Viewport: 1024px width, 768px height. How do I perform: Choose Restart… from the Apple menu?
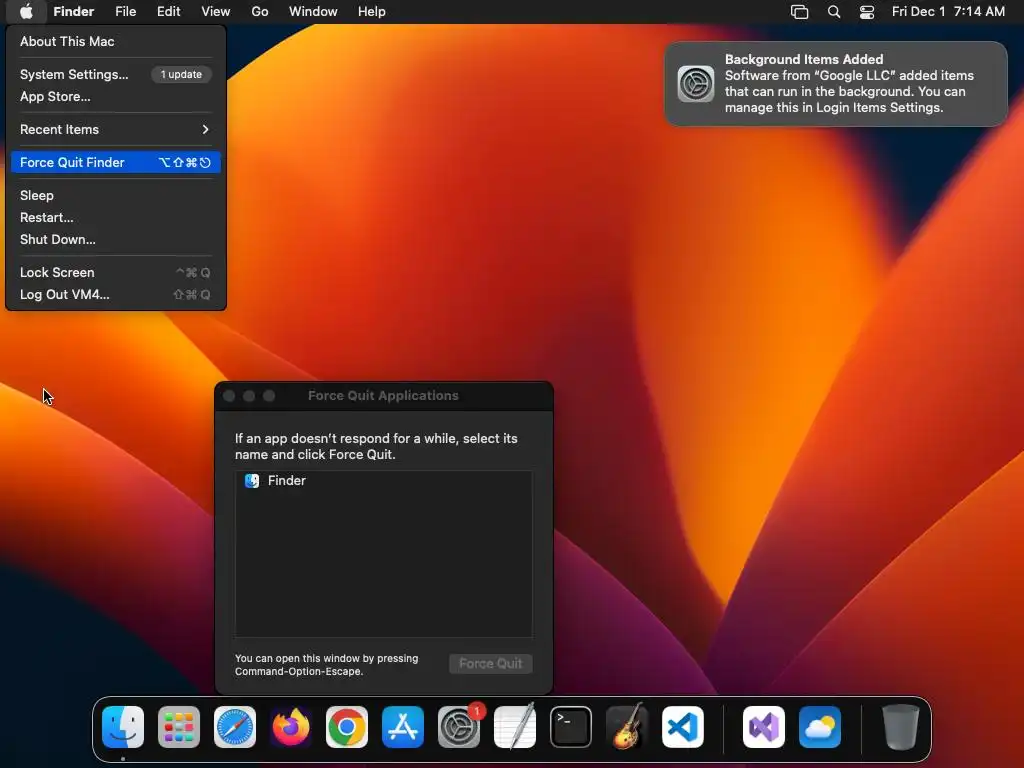[116, 217]
